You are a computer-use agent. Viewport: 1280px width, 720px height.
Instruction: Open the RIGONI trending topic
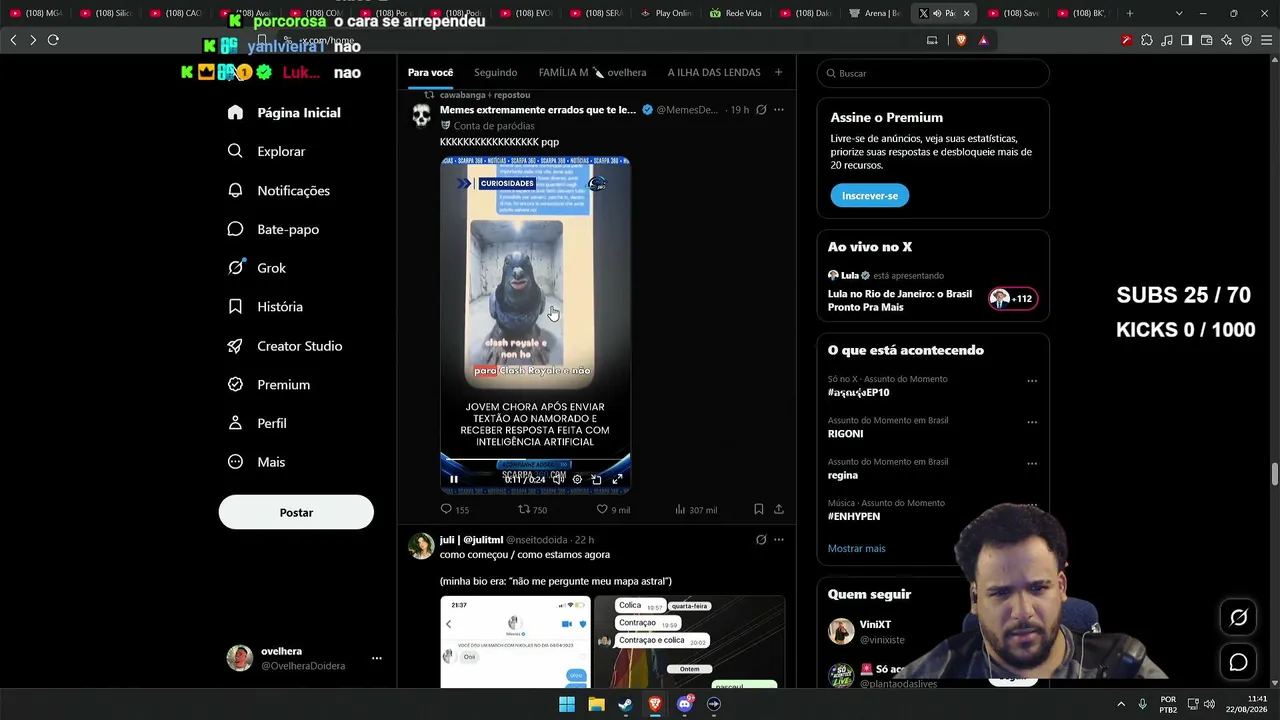coord(845,434)
